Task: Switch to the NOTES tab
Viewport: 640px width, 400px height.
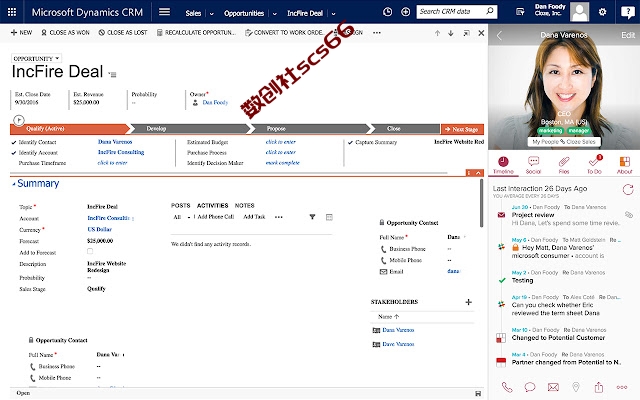Action: (x=244, y=206)
